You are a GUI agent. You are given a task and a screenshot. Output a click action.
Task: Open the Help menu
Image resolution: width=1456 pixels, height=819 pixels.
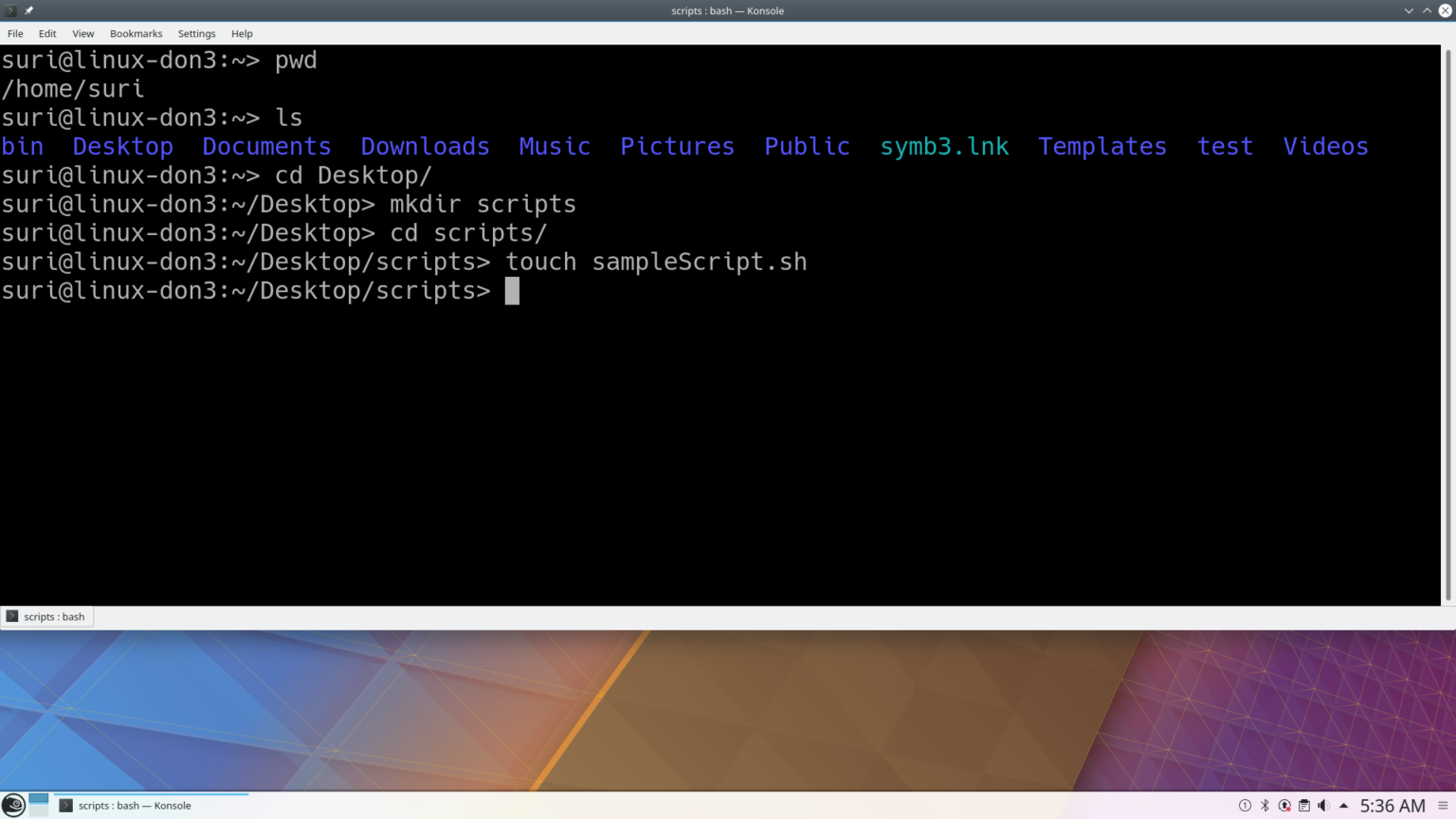point(242,33)
